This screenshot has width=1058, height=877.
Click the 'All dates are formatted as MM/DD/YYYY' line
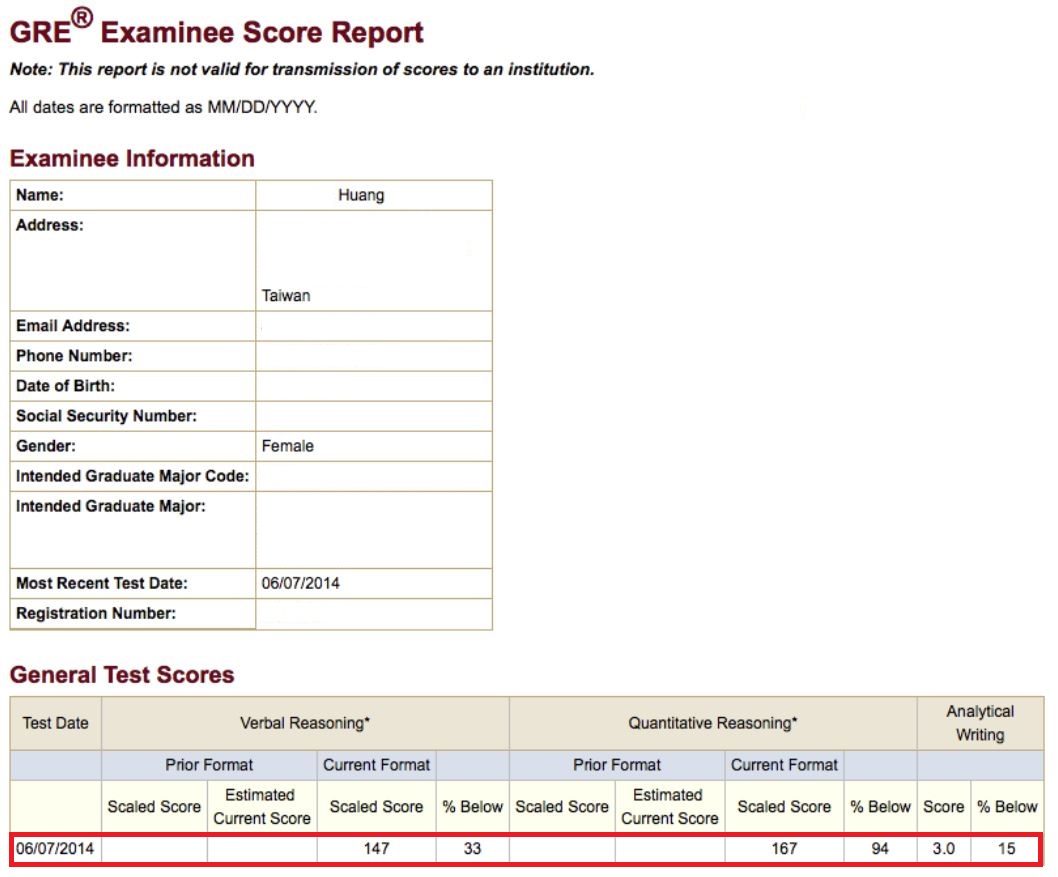[x=163, y=107]
